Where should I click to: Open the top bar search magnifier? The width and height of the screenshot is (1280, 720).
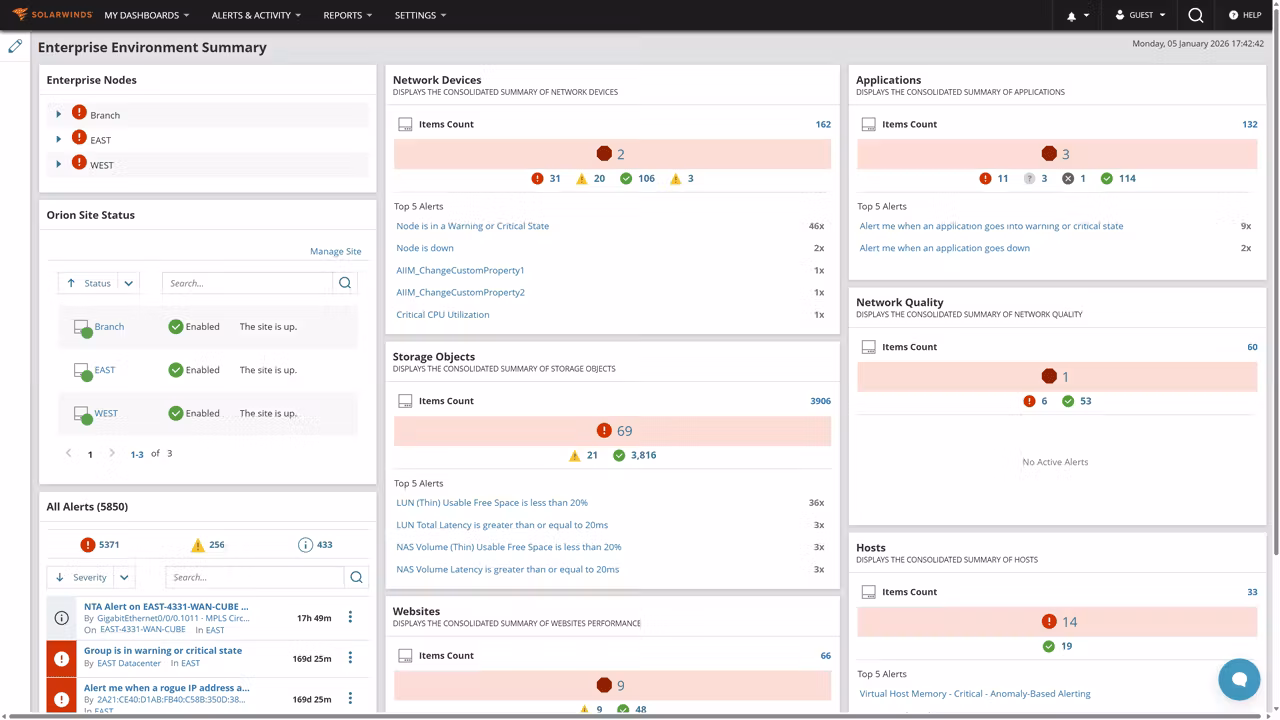click(x=1195, y=15)
